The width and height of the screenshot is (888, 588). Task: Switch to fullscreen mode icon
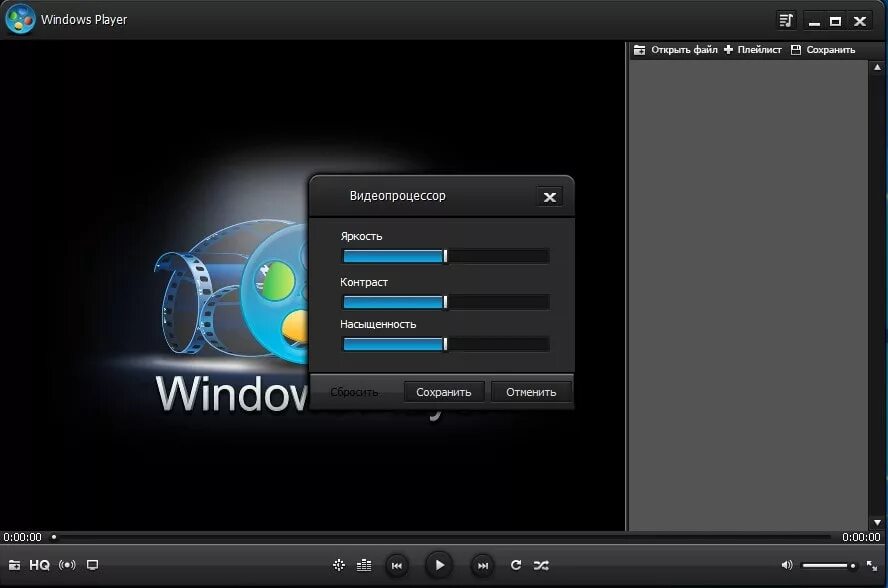(872, 565)
